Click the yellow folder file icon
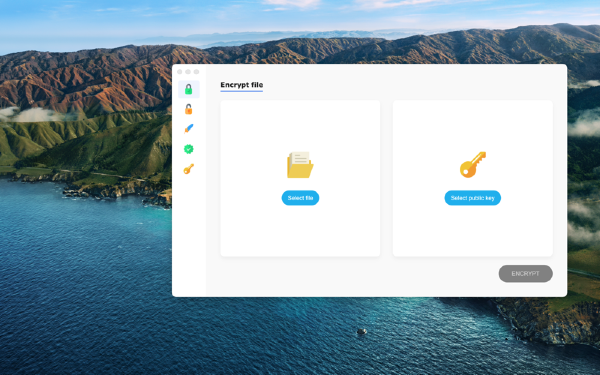Image resolution: width=600 pixels, height=375 pixels. (x=300, y=165)
